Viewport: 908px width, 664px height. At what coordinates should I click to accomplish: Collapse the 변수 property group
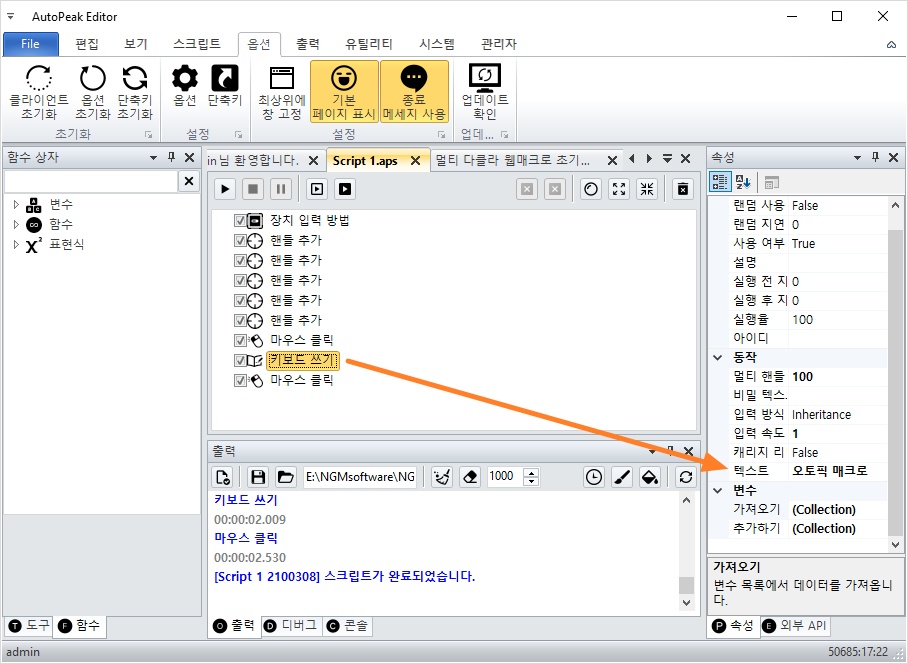pos(717,491)
